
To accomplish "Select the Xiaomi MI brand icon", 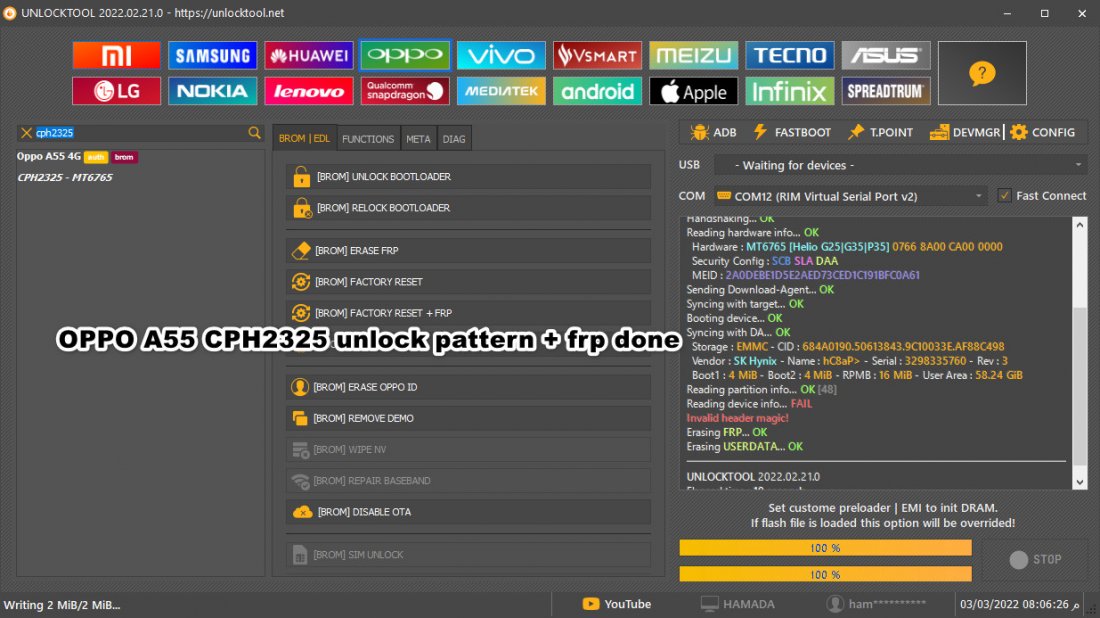I will click(x=116, y=55).
